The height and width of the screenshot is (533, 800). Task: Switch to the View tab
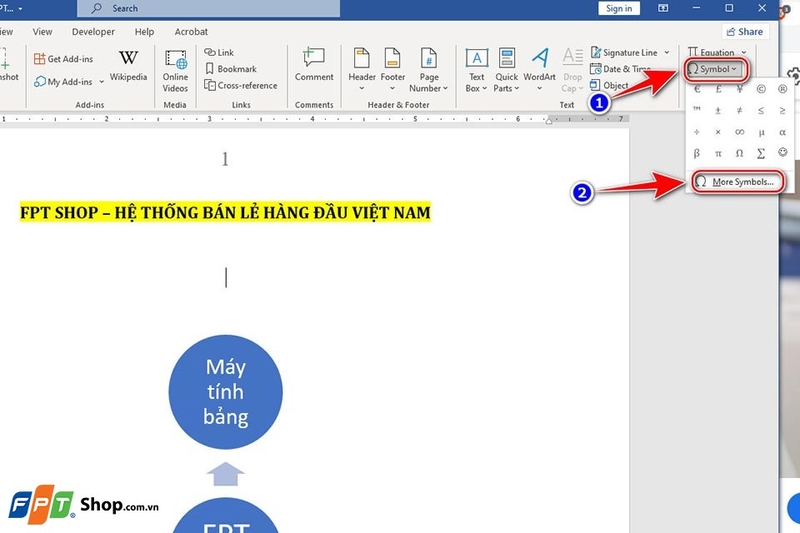click(x=42, y=32)
